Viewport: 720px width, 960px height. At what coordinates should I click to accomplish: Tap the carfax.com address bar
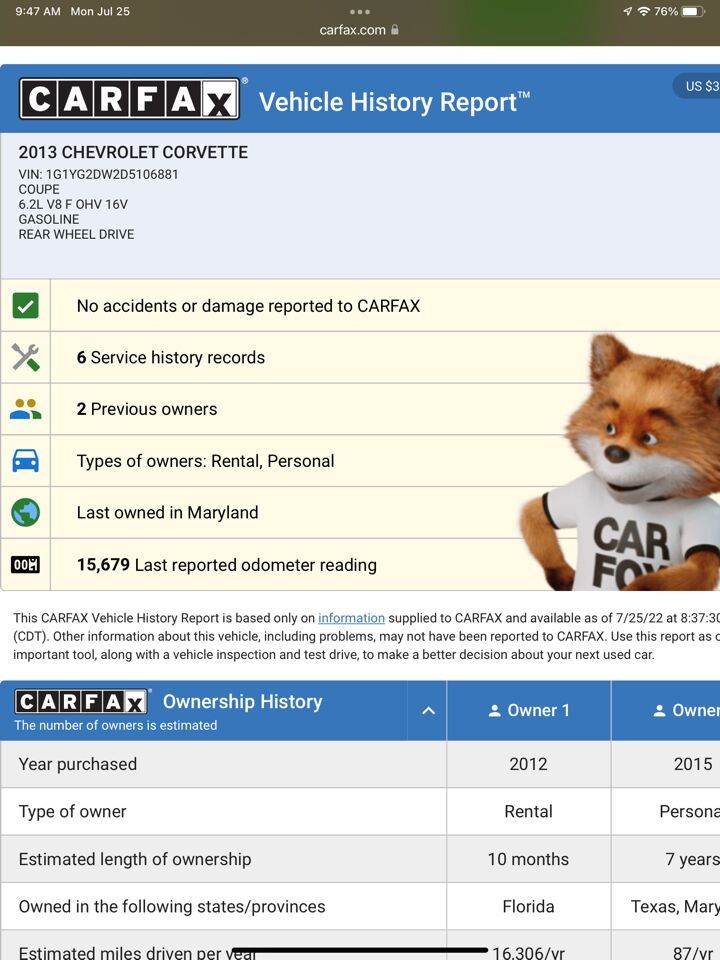pyautogui.click(x=353, y=30)
